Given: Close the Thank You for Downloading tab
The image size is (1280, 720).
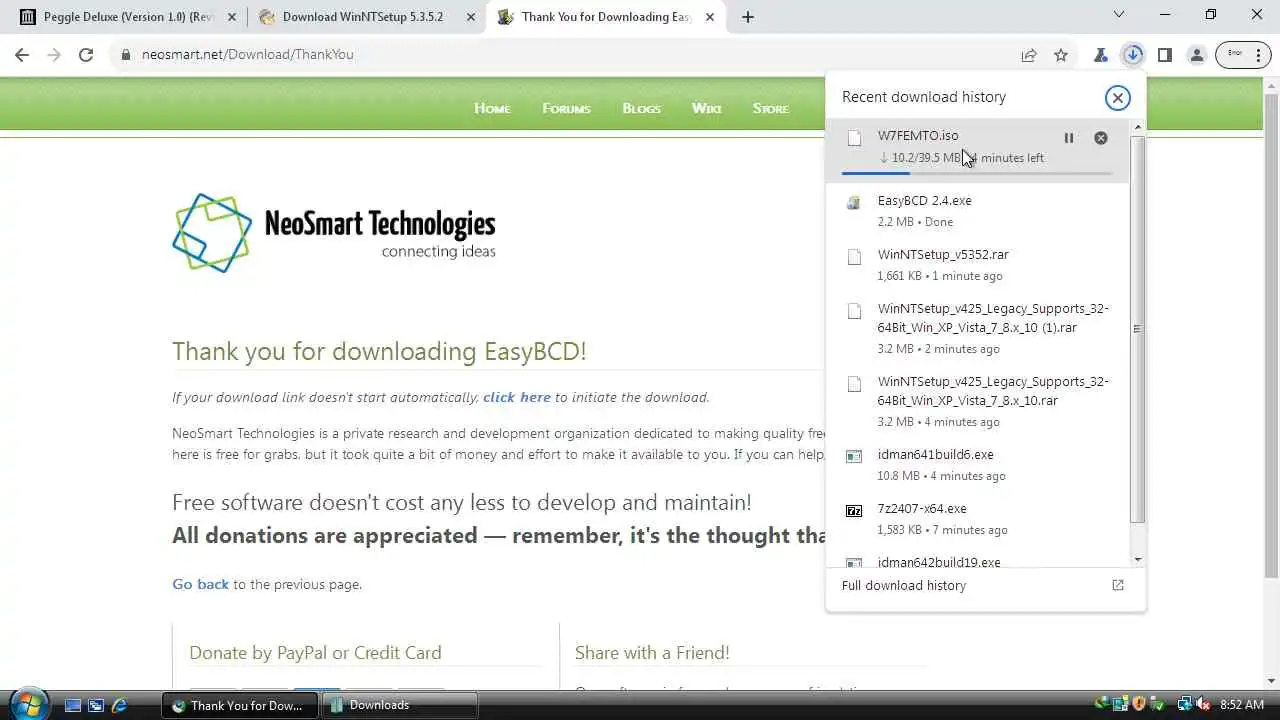Looking at the screenshot, I should [x=709, y=17].
